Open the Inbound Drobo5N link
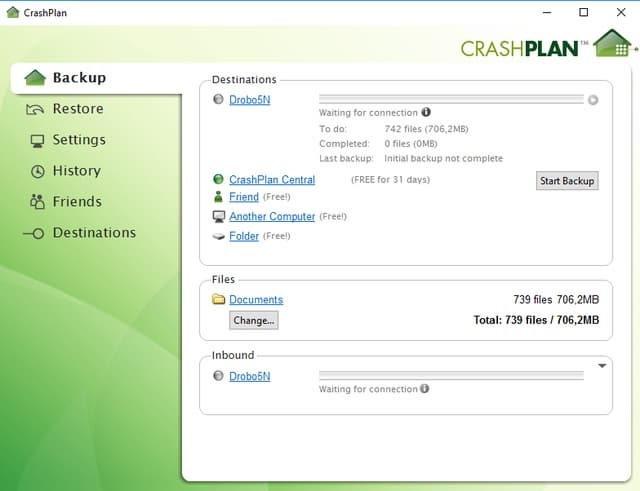Viewport: 640px width, 491px height. pos(249,376)
